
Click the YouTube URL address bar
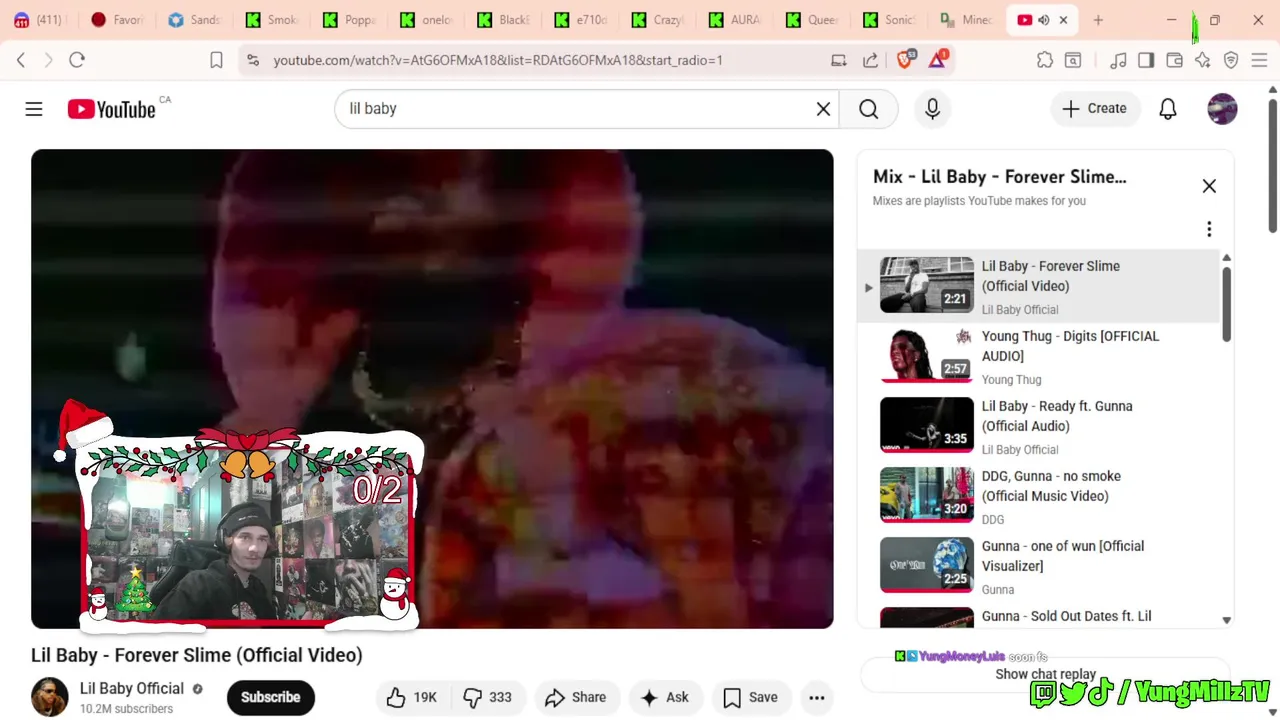(498, 60)
